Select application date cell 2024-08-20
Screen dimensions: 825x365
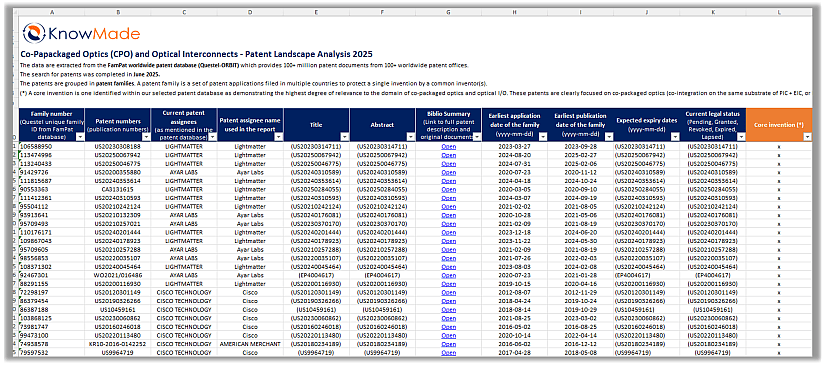(x=515, y=155)
